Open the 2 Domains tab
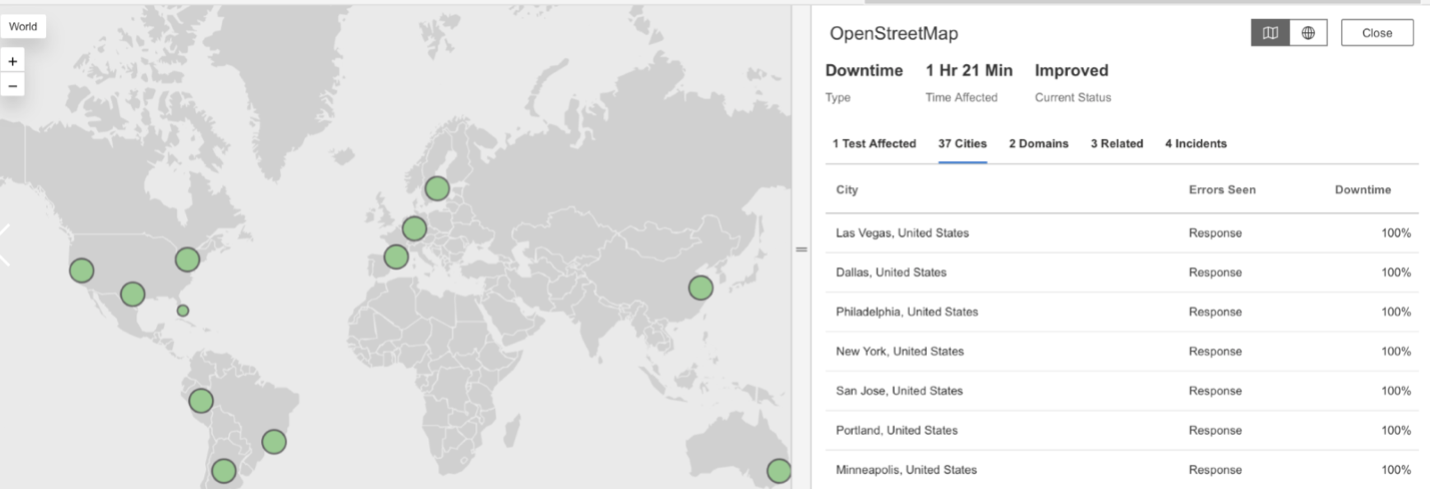Image resolution: width=1430 pixels, height=491 pixels. pos(1038,144)
